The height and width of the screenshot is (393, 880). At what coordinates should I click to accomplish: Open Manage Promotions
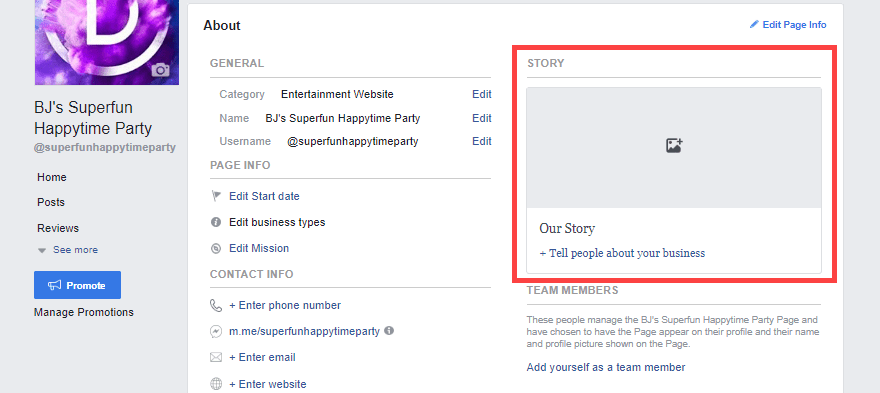[x=84, y=312]
